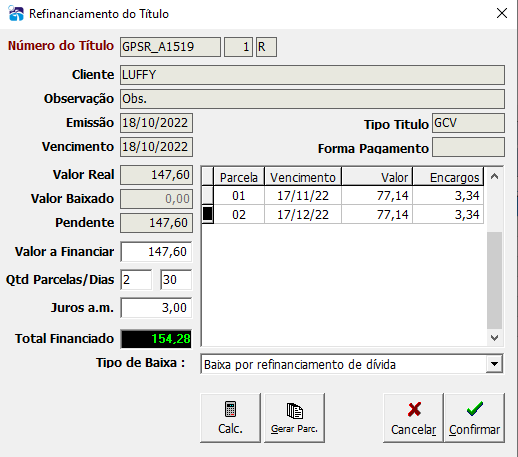Click the Valor column header
Screen dimensions: 518x457
tap(377, 177)
